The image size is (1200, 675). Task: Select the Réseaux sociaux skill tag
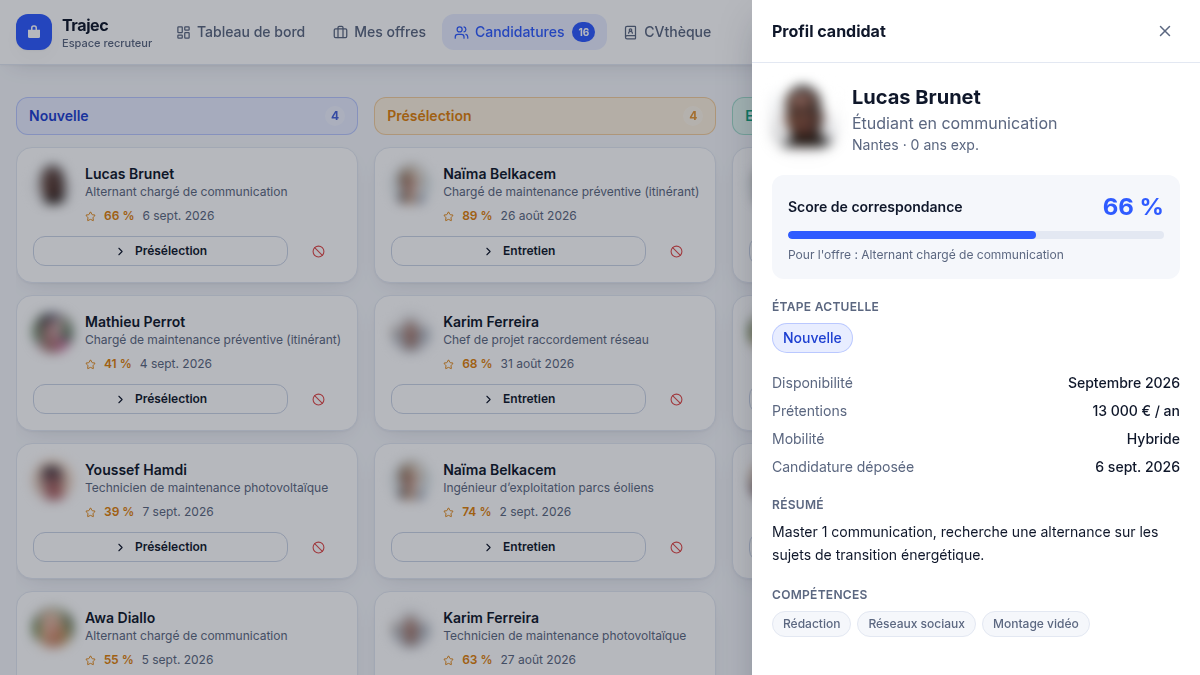[916, 624]
